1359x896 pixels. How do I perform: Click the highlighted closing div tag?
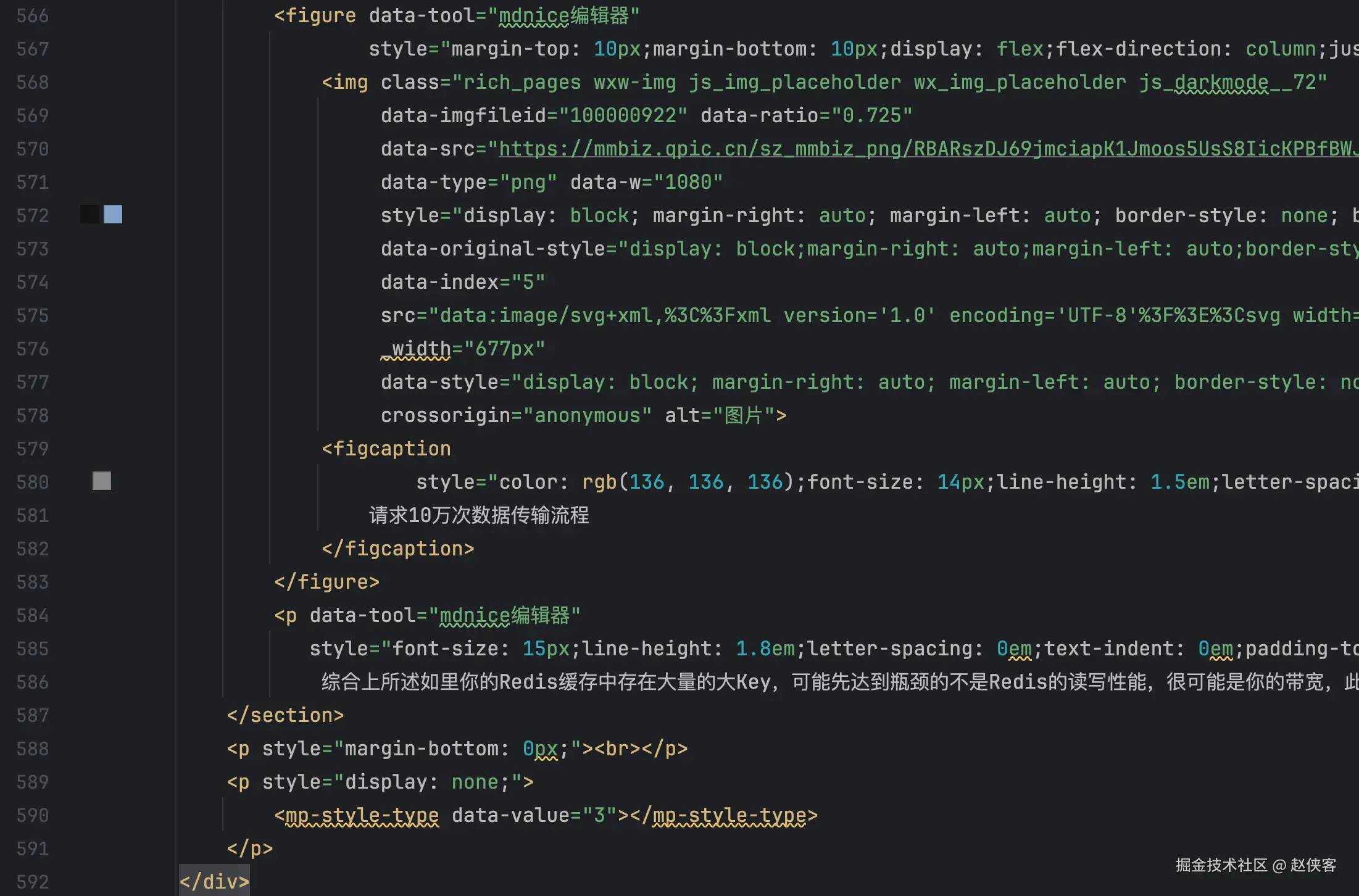[x=214, y=882]
